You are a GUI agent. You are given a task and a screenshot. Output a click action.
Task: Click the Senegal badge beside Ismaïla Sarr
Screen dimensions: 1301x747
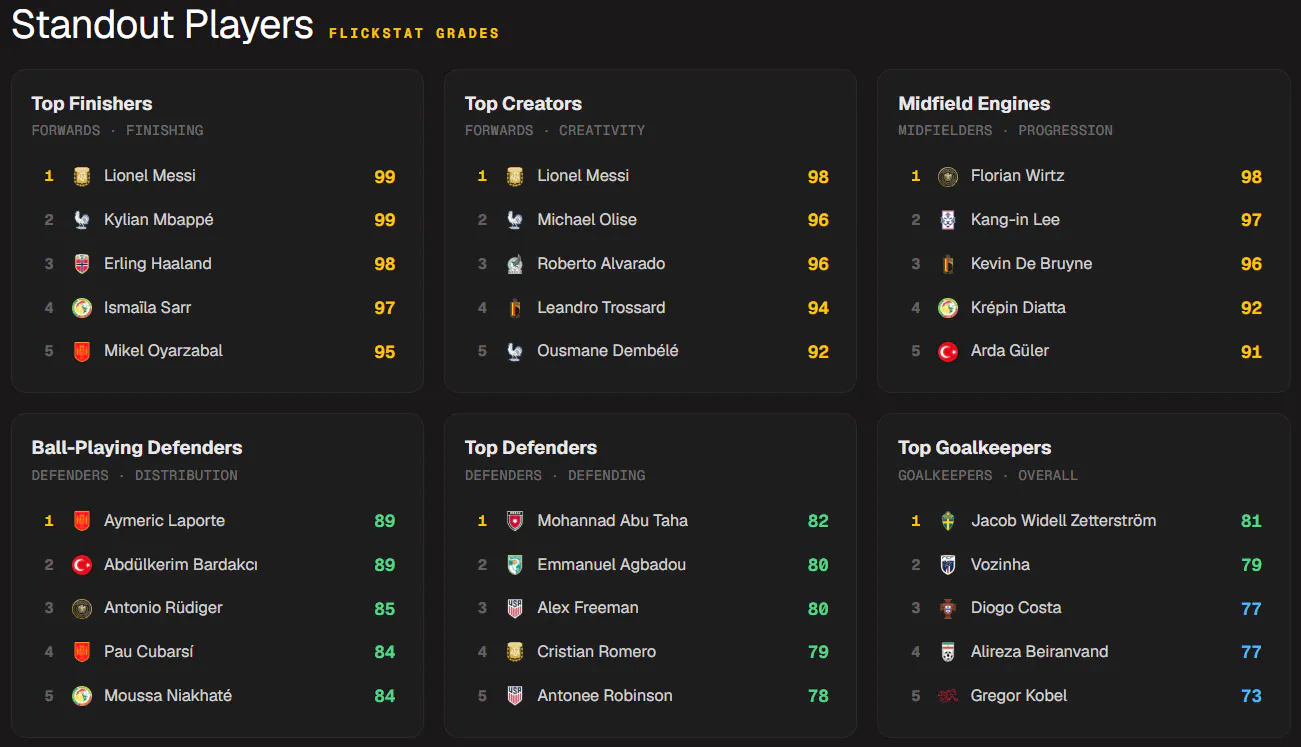[x=82, y=308]
